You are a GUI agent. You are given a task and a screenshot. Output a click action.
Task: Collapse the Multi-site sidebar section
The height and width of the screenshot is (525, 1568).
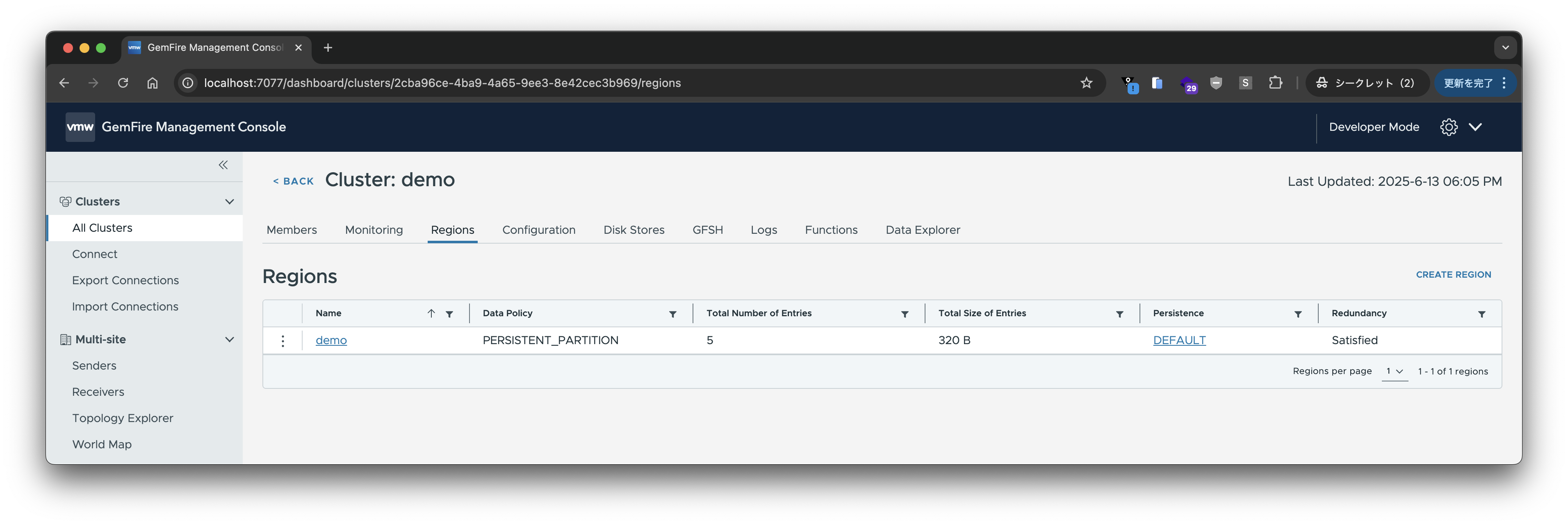coord(230,339)
